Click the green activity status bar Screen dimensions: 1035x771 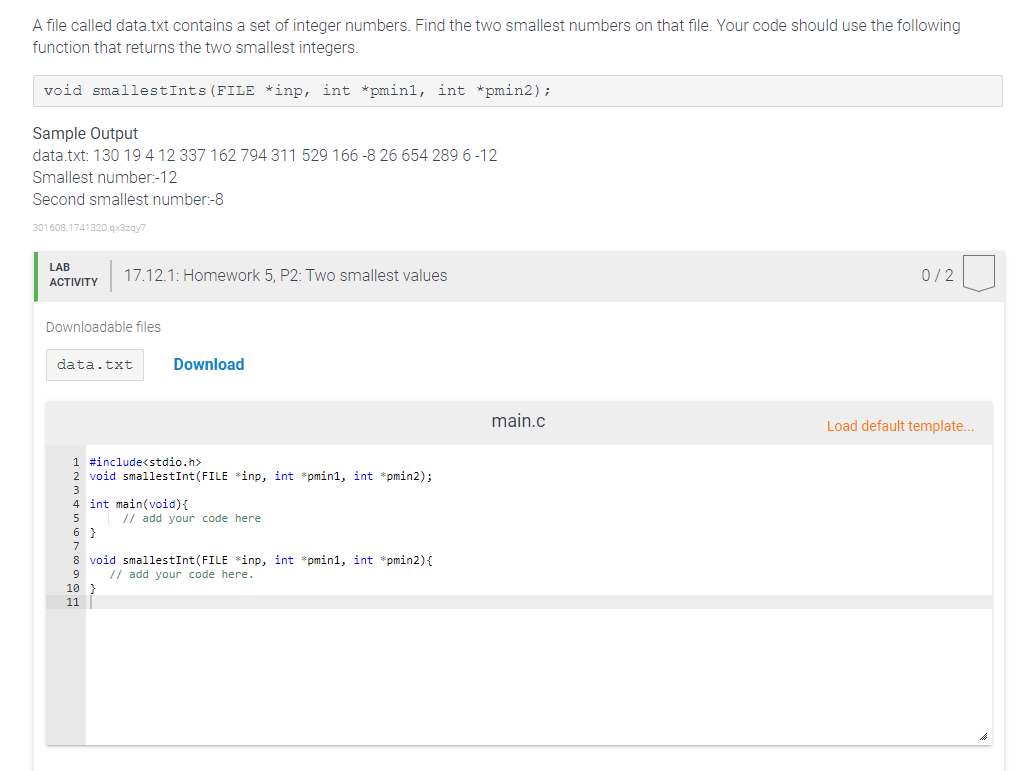[x=35, y=274]
